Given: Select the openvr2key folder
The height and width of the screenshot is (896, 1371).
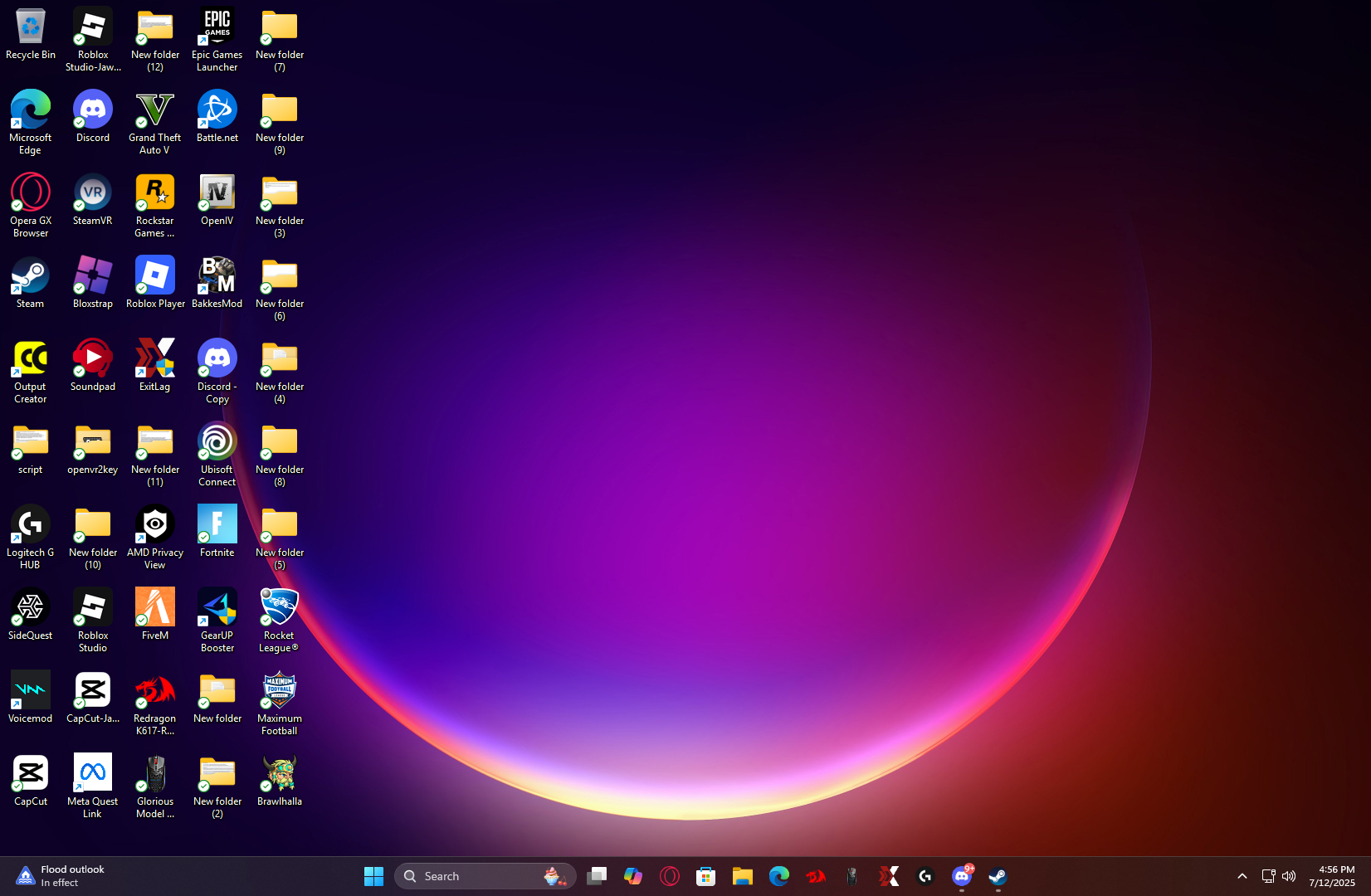Looking at the screenshot, I should click(x=93, y=449).
